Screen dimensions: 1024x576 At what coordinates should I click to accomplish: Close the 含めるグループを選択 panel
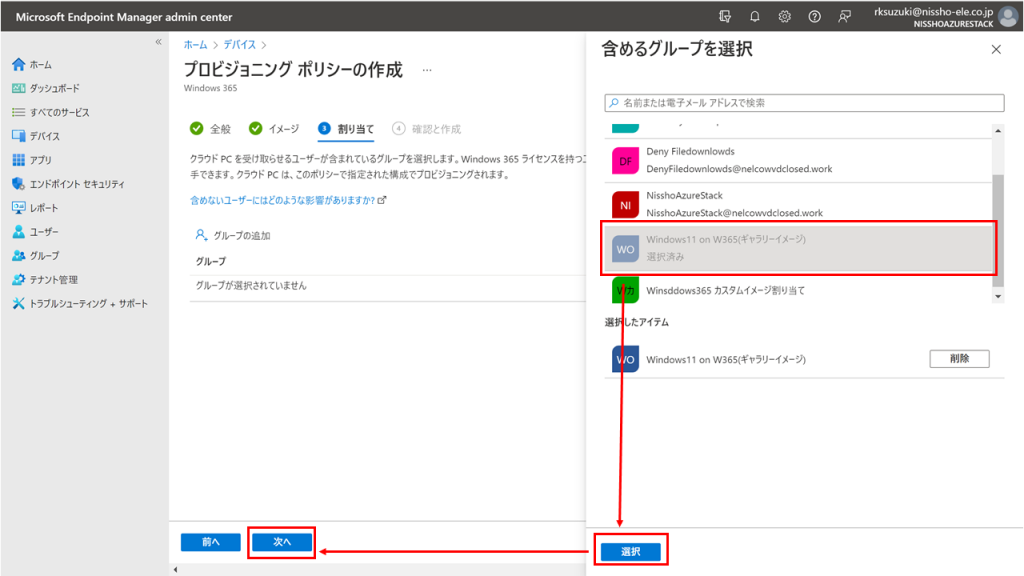[996, 49]
